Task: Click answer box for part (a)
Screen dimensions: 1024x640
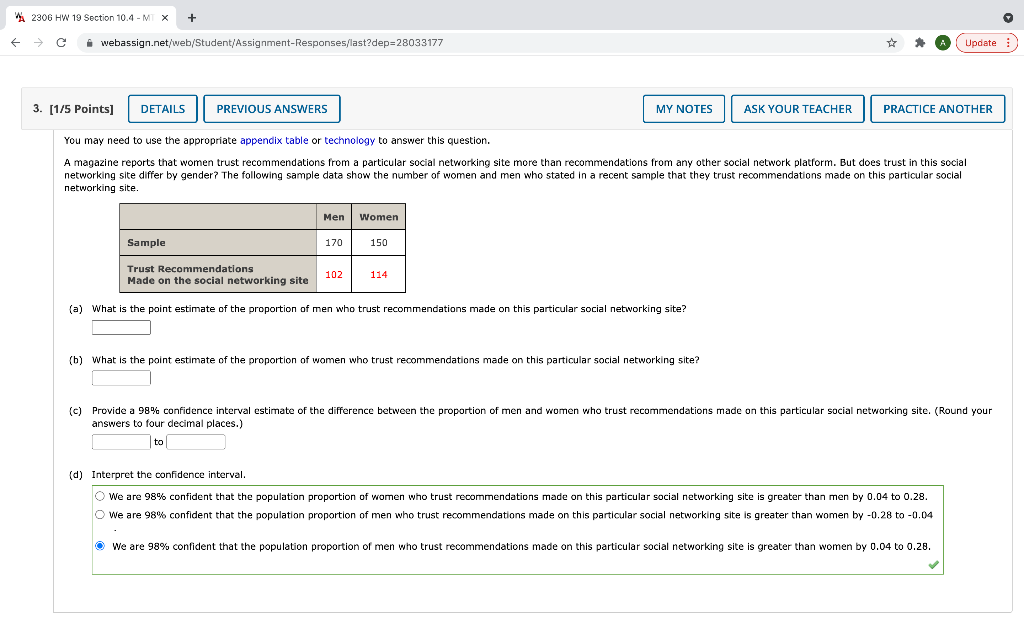Action: pyautogui.click(x=121, y=327)
